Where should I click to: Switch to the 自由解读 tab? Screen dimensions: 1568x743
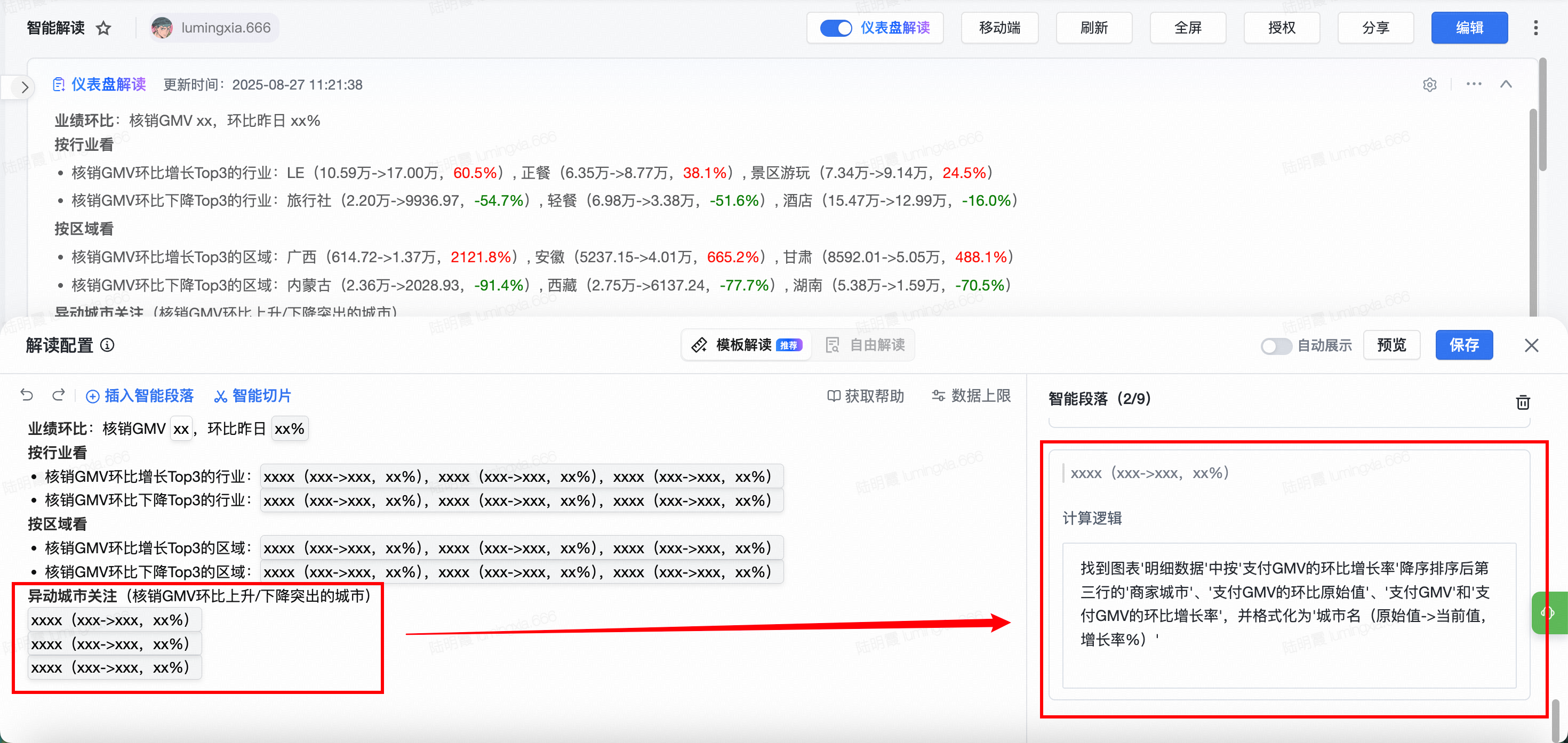tap(865, 345)
